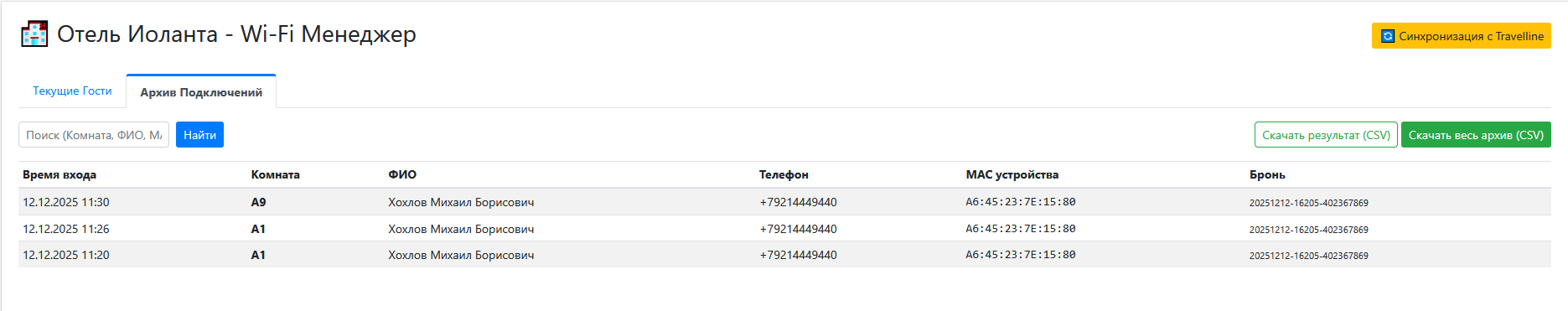Click the hotel building logo icon
The image size is (1568, 311).
pyautogui.click(x=34, y=34)
